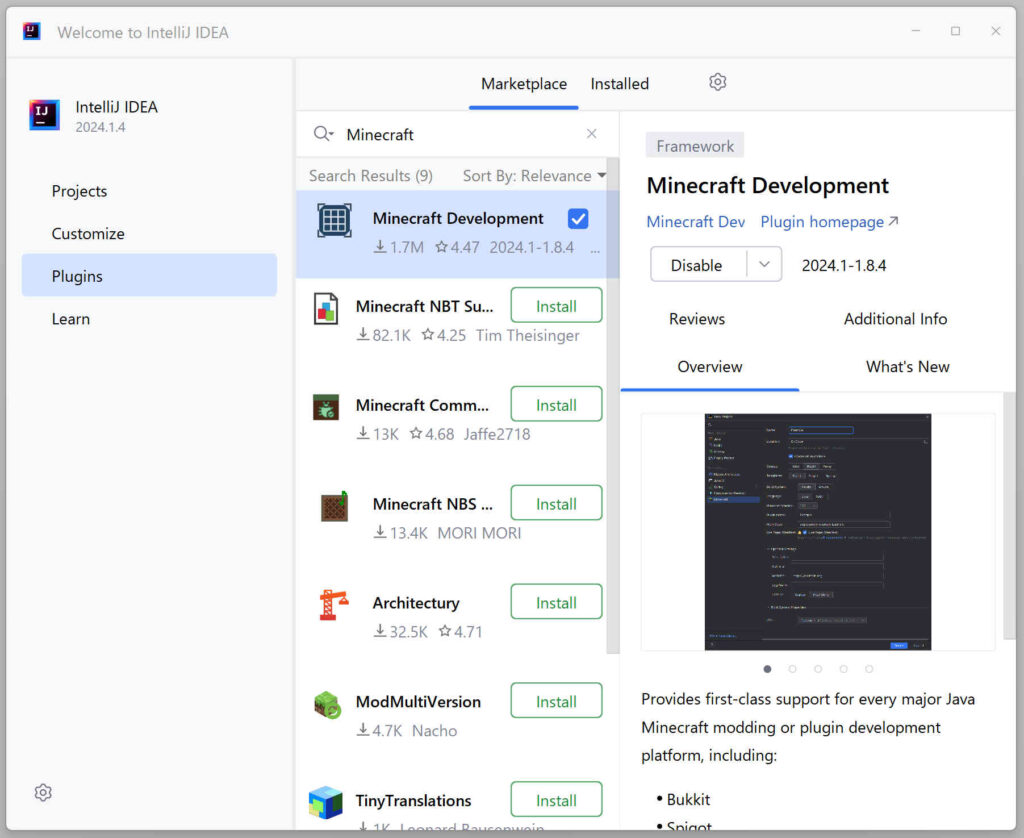Image resolution: width=1024 pixels, height=838 pixels.
Task: Install the Minecraft Commands plugin
Action: tap(556, 404)
